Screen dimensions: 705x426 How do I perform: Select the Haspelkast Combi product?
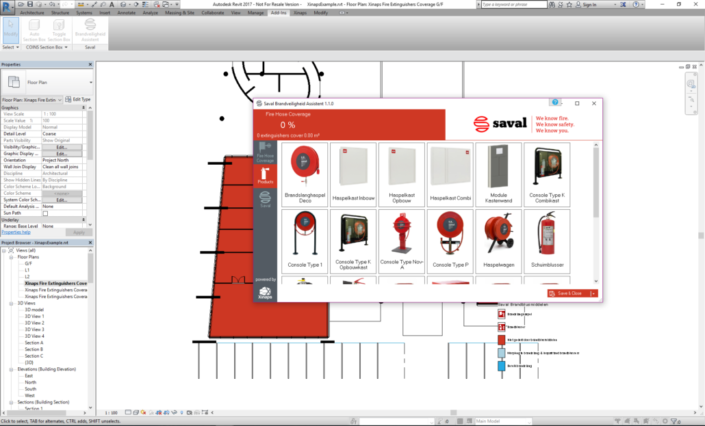pos(450,175)
